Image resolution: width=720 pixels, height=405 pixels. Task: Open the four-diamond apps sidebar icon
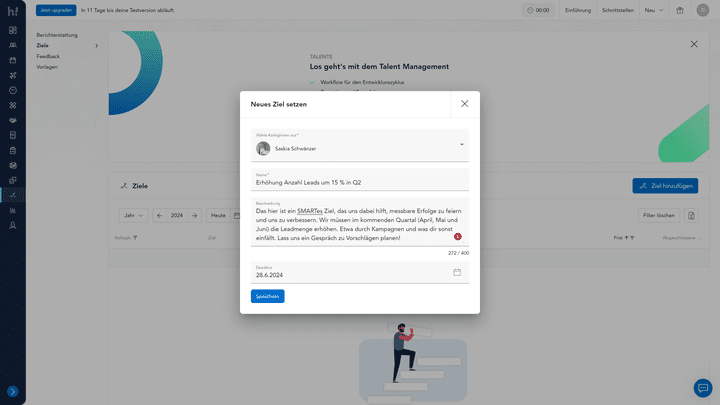point(13,105)
